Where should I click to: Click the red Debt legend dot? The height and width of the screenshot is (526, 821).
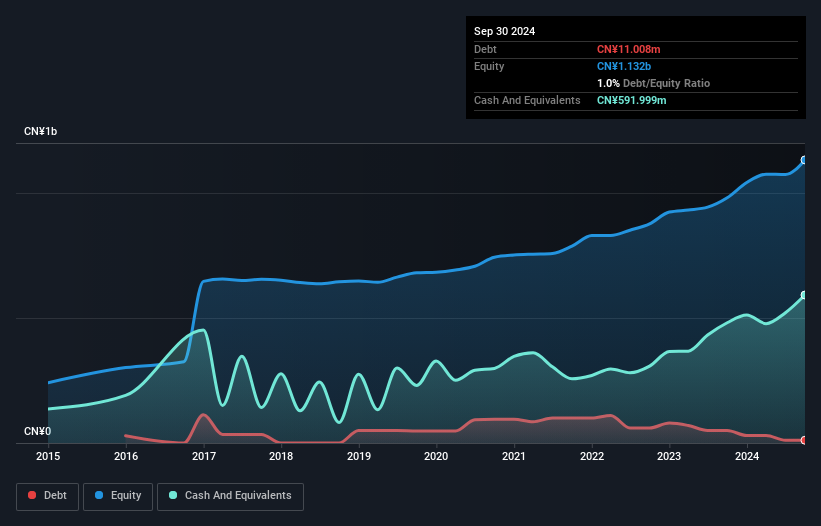pyautogui.click(x=32, y=495)
